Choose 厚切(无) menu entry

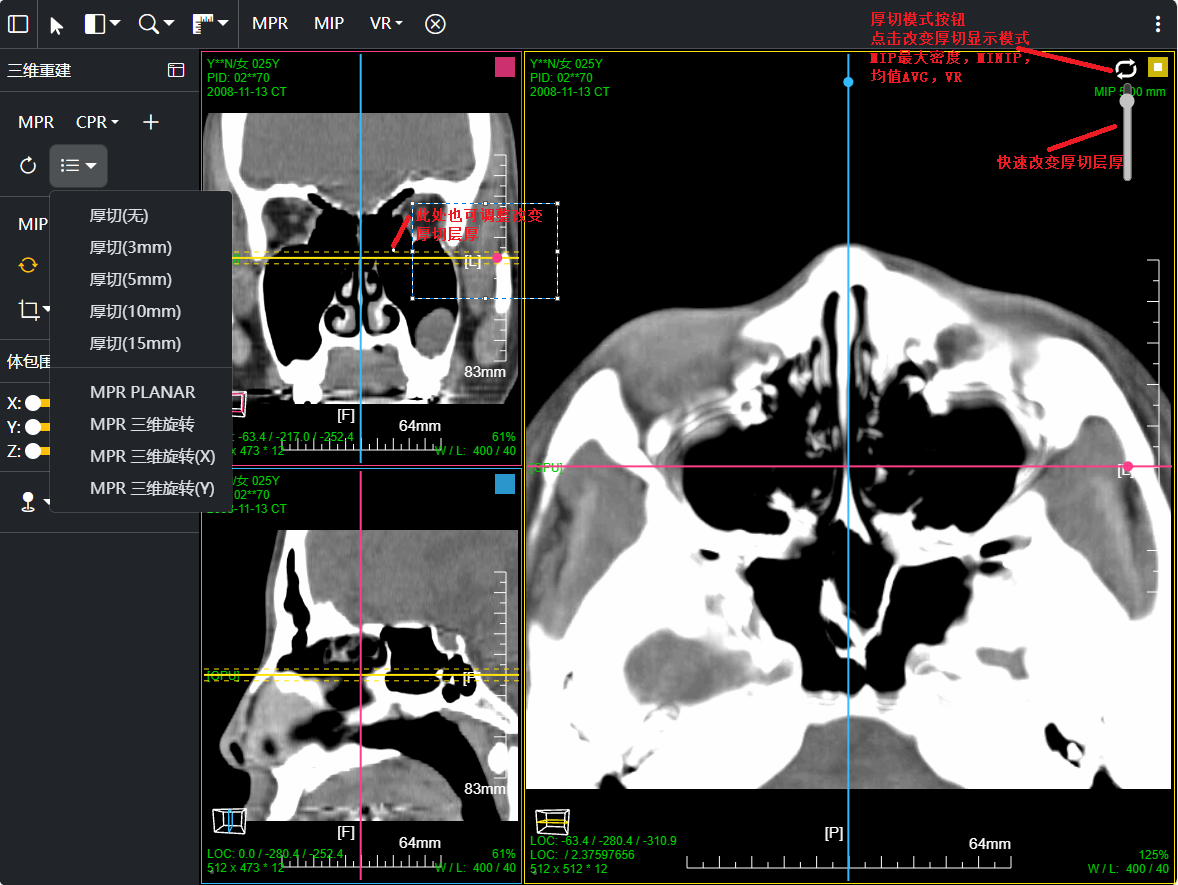[119, 216]
